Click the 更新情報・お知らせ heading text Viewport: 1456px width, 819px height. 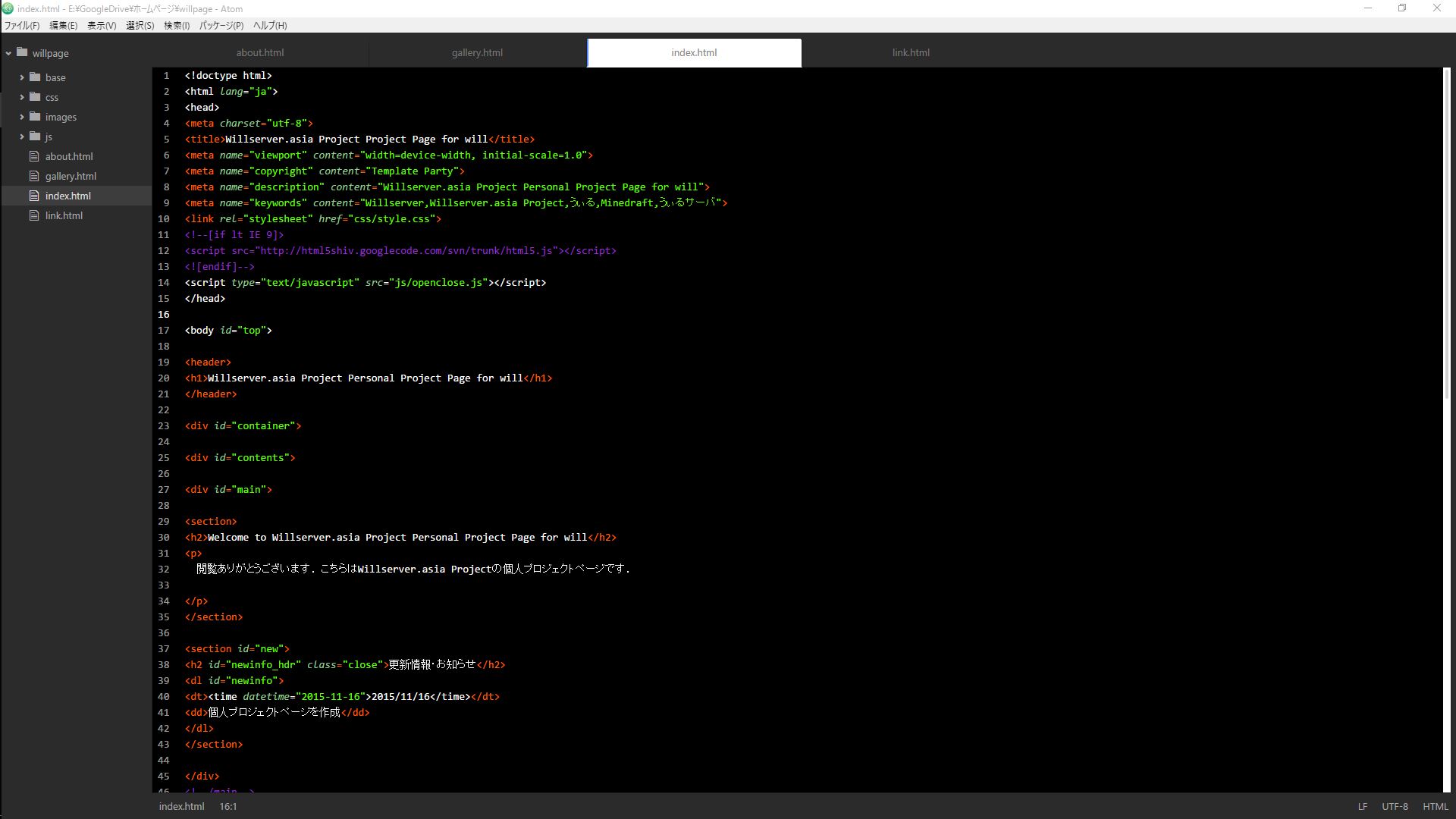point(431,664)
